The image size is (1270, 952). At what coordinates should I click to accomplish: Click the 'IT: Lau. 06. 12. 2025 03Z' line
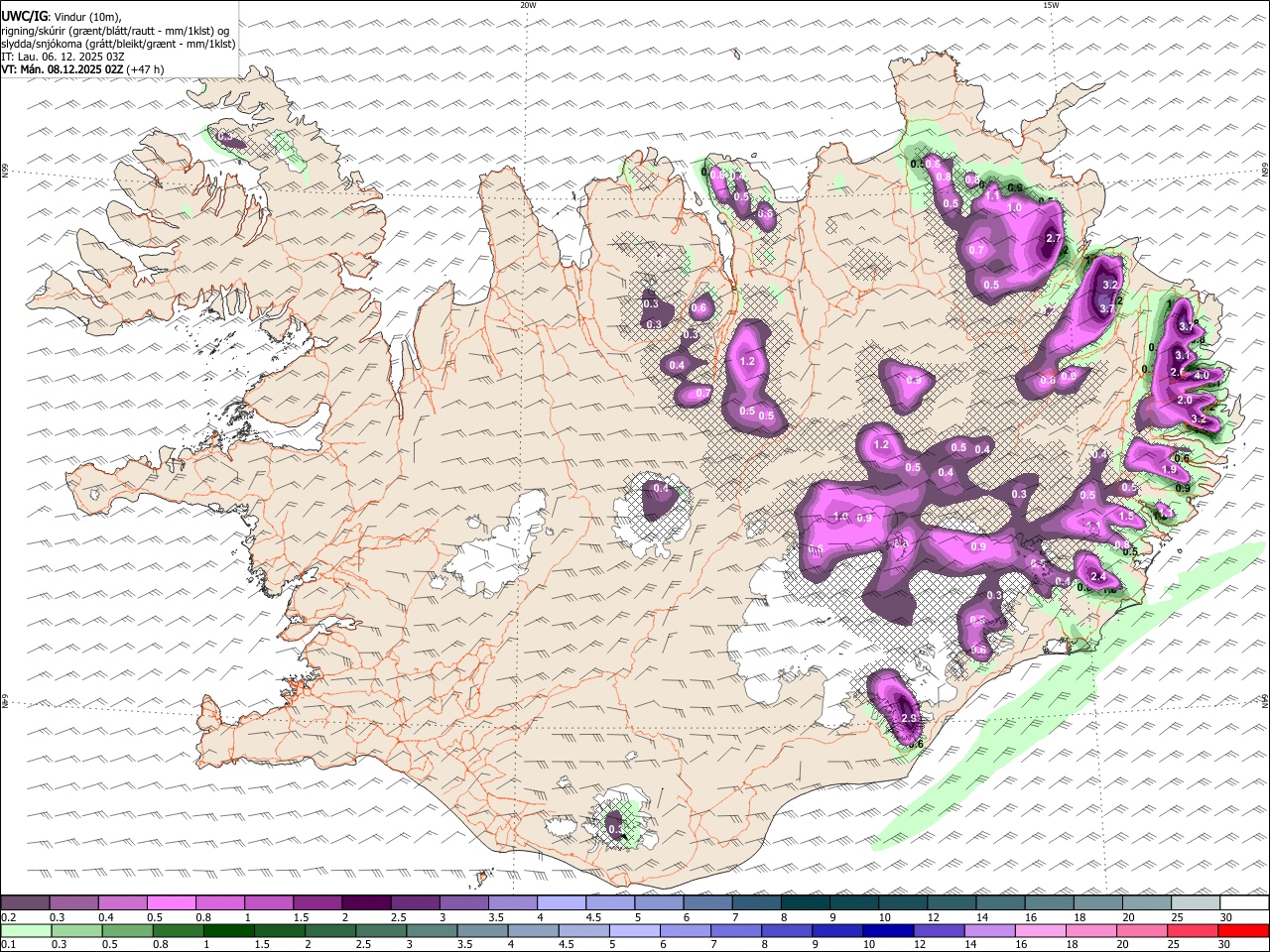click(x=63, y=57)
